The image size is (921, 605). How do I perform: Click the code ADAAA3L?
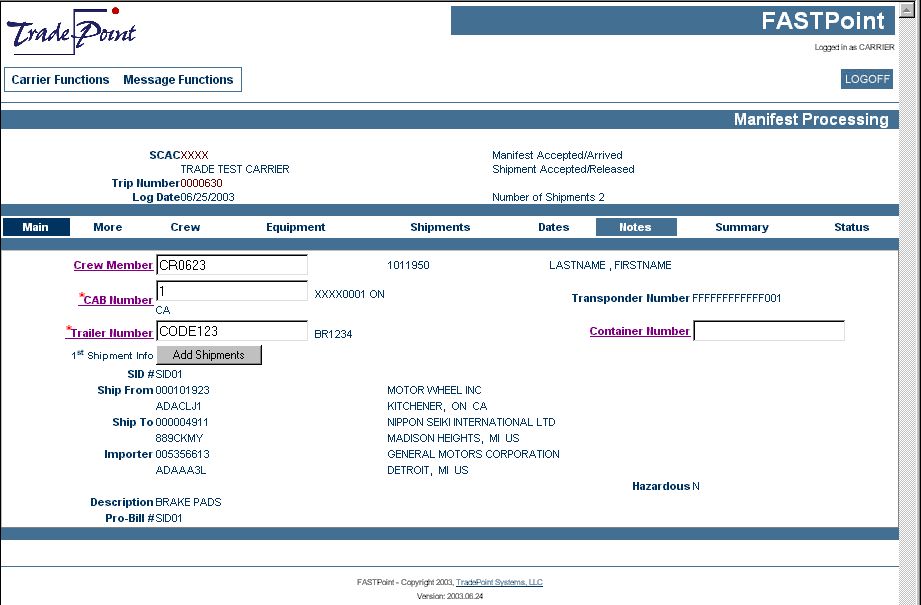[181, 470]
